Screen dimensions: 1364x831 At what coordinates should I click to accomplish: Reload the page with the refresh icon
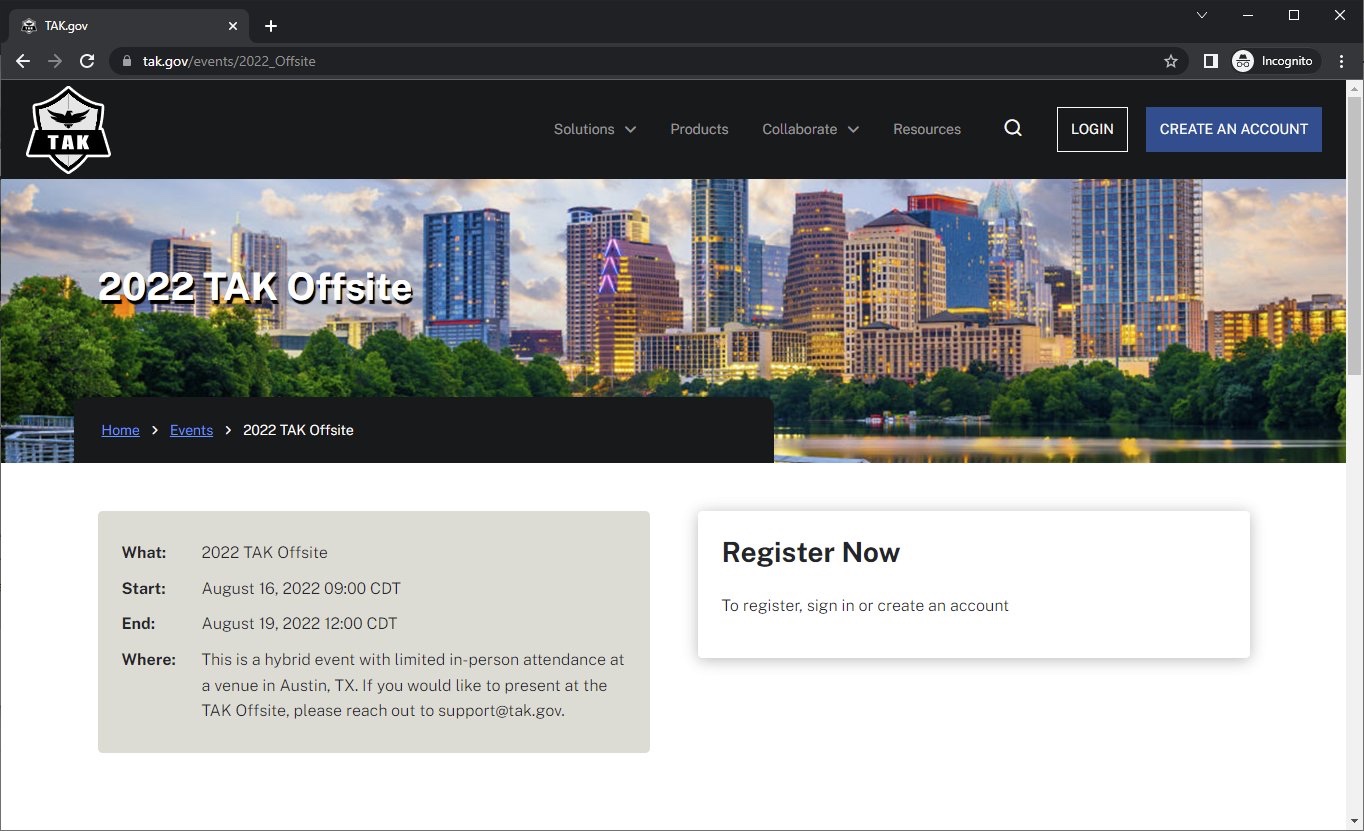pyautogui.click(x=87, y=61)
